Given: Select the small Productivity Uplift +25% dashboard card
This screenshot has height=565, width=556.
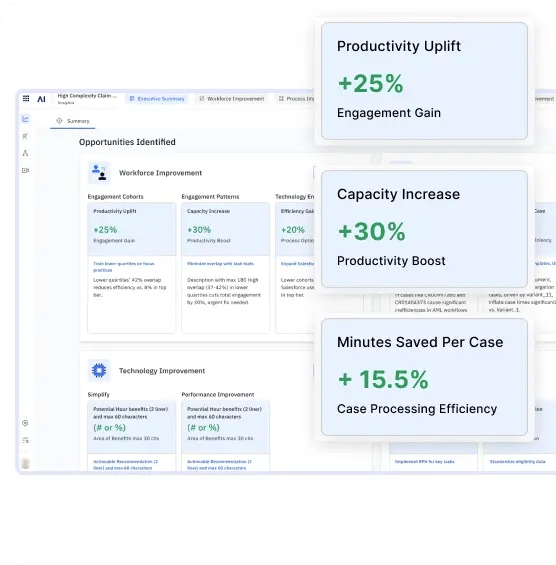Looking at the screenshot, I should click(x=132, y=229).
